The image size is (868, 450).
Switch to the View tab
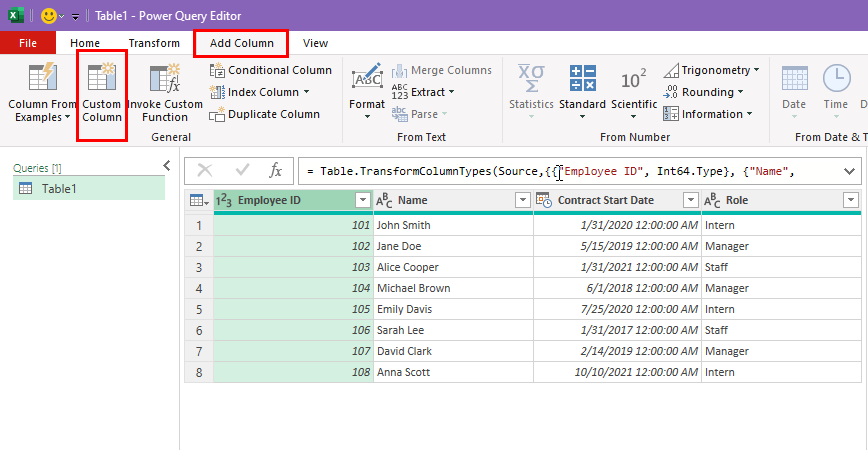point(315,43)
